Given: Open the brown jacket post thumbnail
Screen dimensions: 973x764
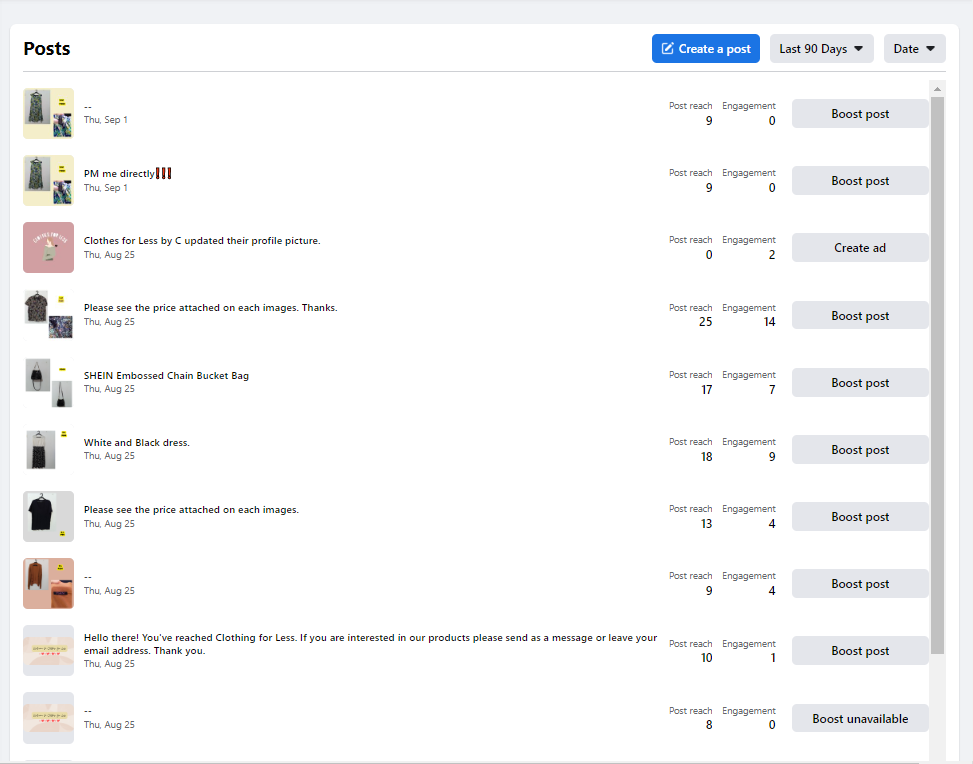Looking at the screenshot, I should 48,583.
